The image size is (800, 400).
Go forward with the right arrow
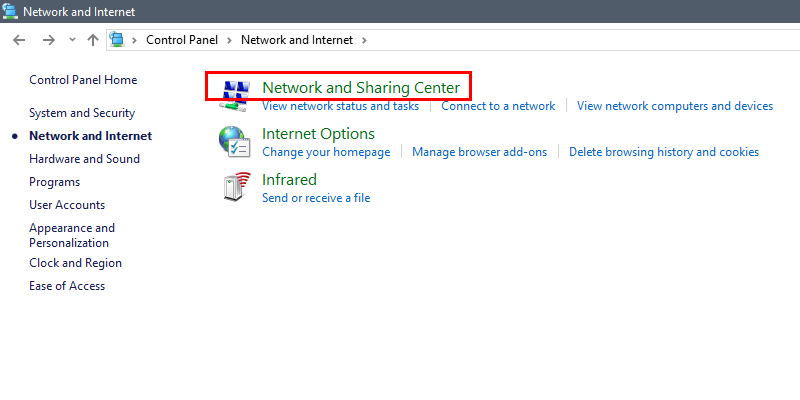pyautogui.click(x=48, y=40)
